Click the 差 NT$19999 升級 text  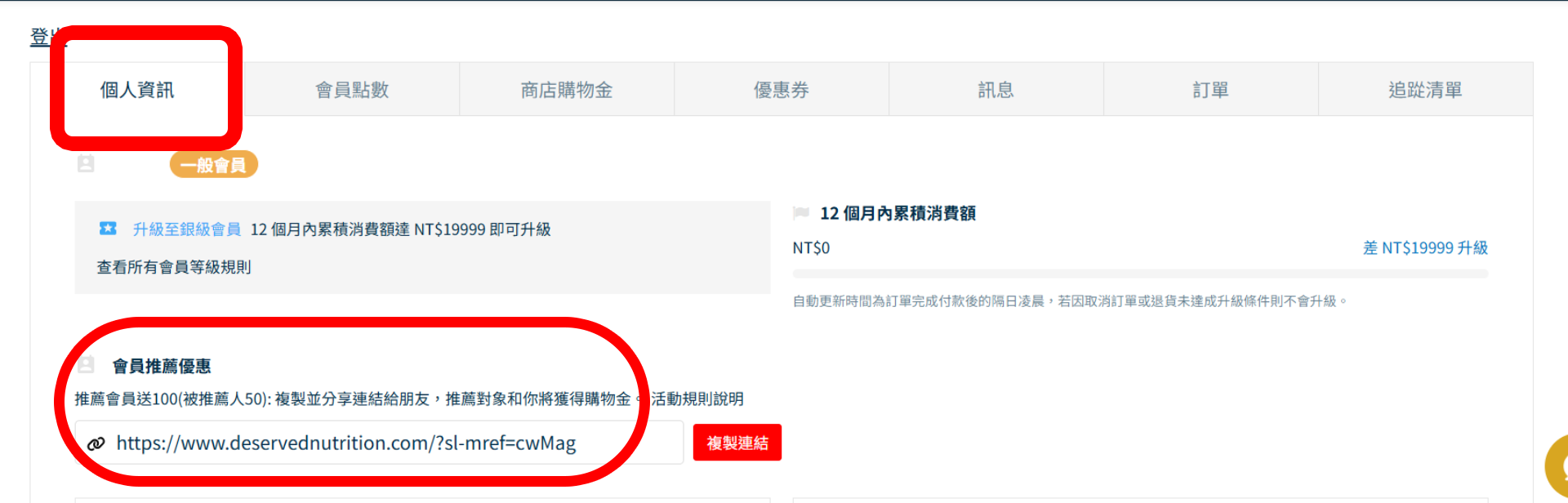(x=1425, y=247)
